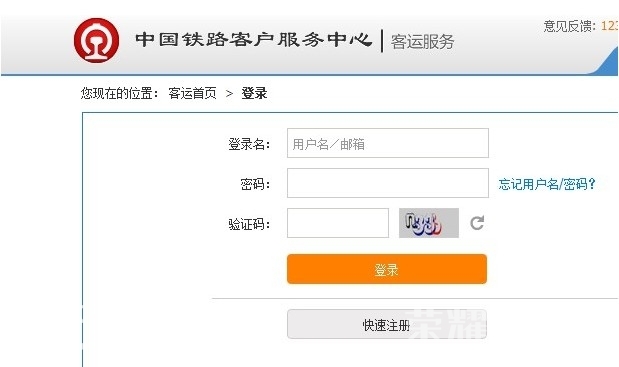The width and height of the screenshot is (619, 367).
Task: Click the feedback number beside 意见反馈
Action: [x=610, y=26]
